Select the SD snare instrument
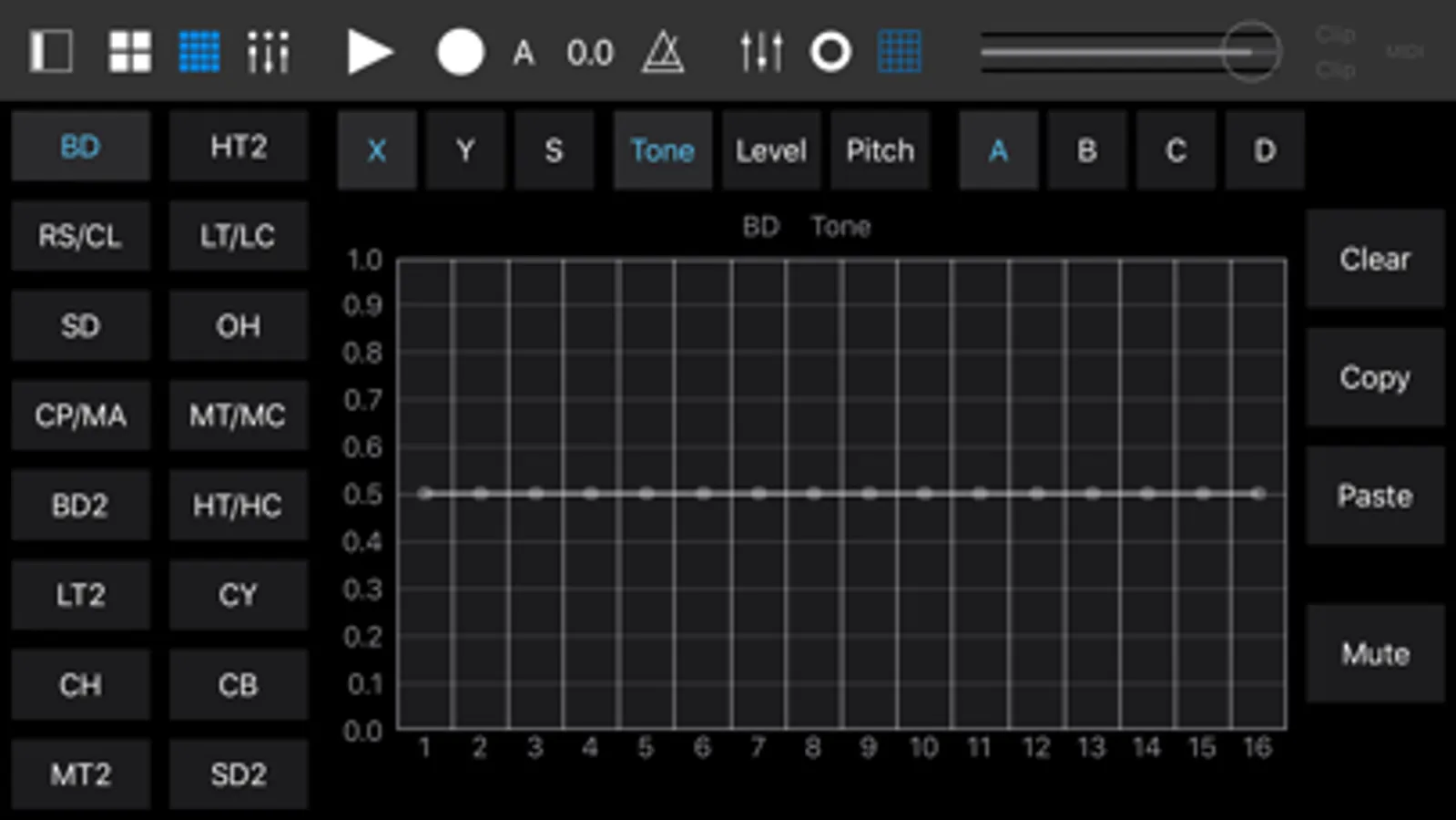Image resolution: width=1456 pixels, height=820 pixels. (x=80, y=325)
